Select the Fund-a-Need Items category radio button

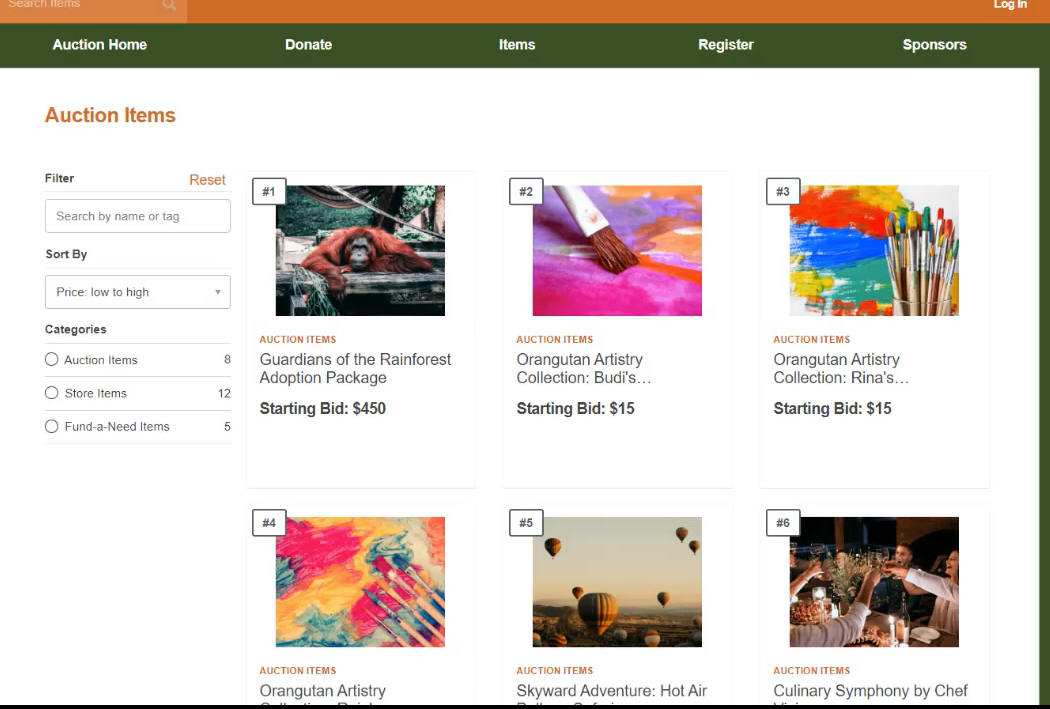click(52, 426)
